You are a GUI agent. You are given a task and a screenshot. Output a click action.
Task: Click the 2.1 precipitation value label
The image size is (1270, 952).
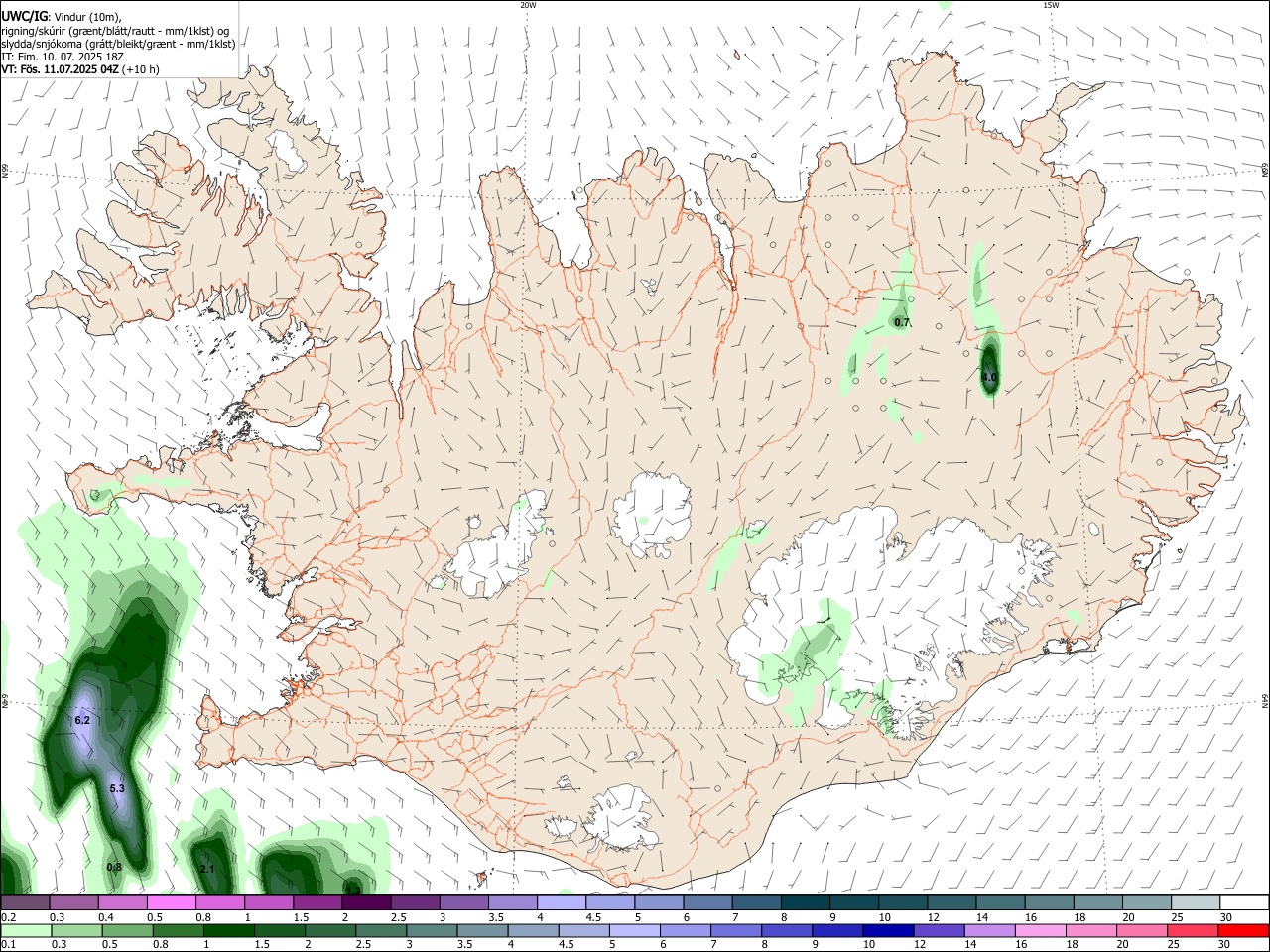[x=207, y=869]
